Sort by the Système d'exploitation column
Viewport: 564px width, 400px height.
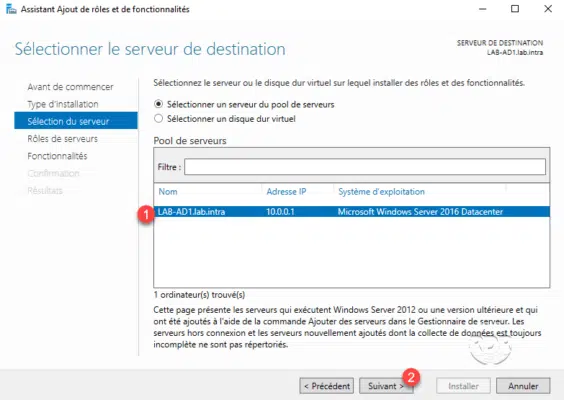(x=381, y=192)
